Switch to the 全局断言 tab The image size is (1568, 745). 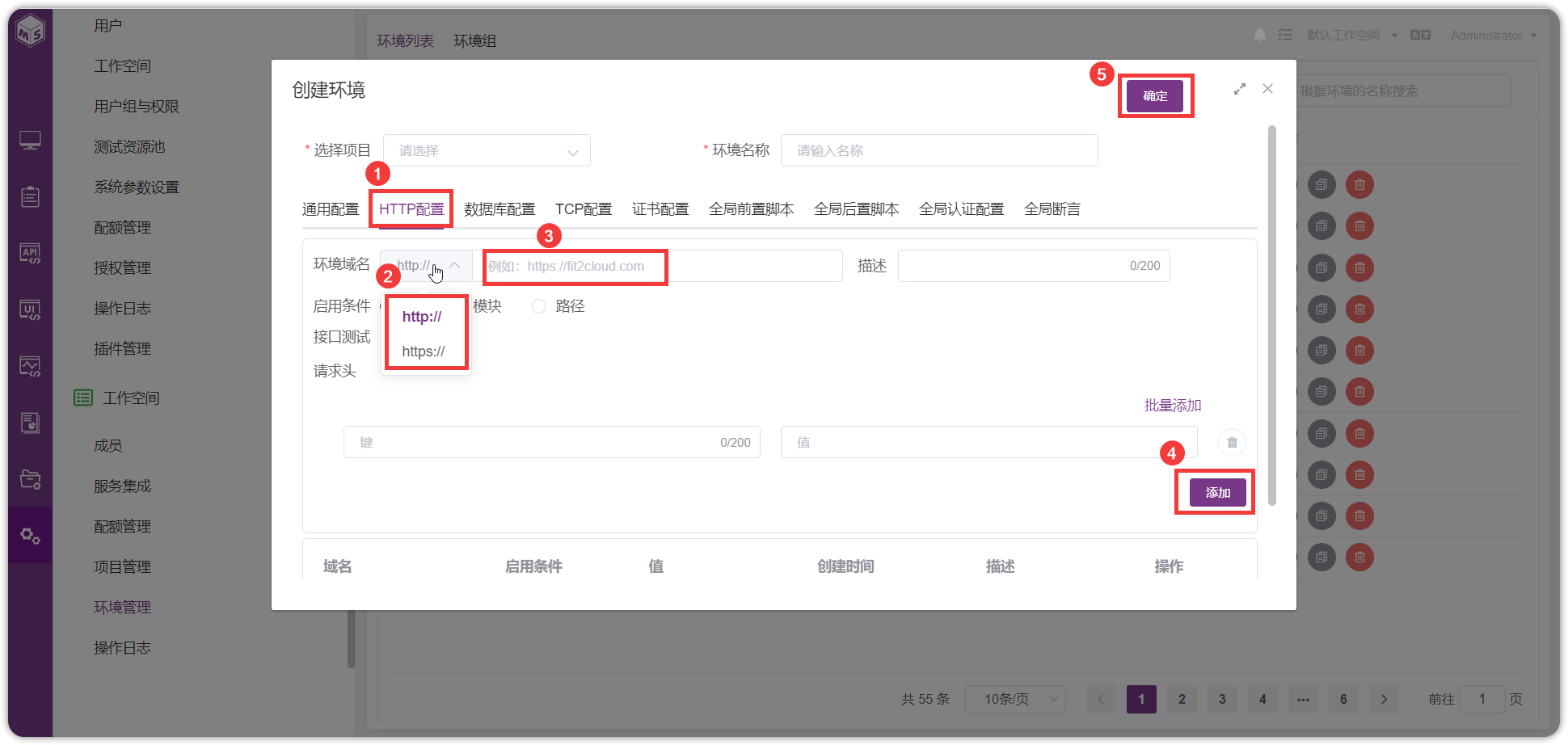click(1052, 209)
